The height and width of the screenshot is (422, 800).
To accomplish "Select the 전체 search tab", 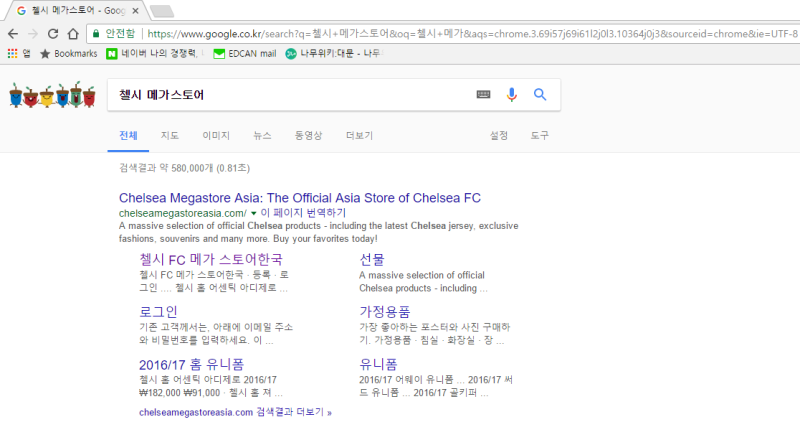I will point(128,135).
